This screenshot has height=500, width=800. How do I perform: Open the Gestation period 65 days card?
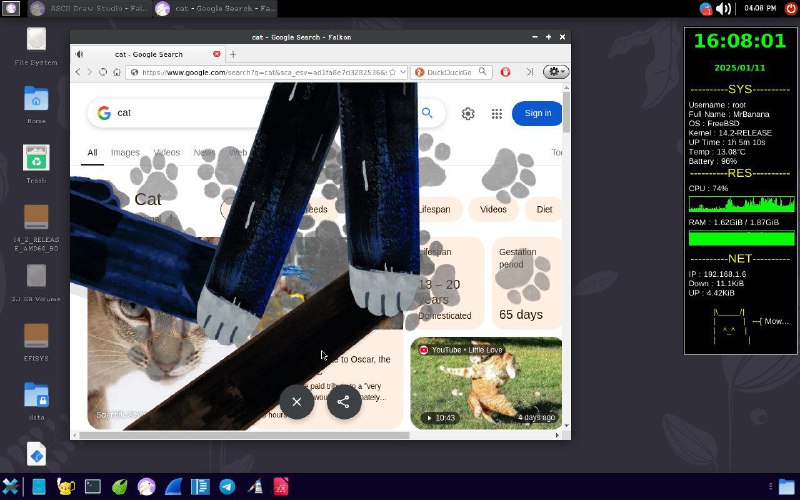click(x=527, y=283)
